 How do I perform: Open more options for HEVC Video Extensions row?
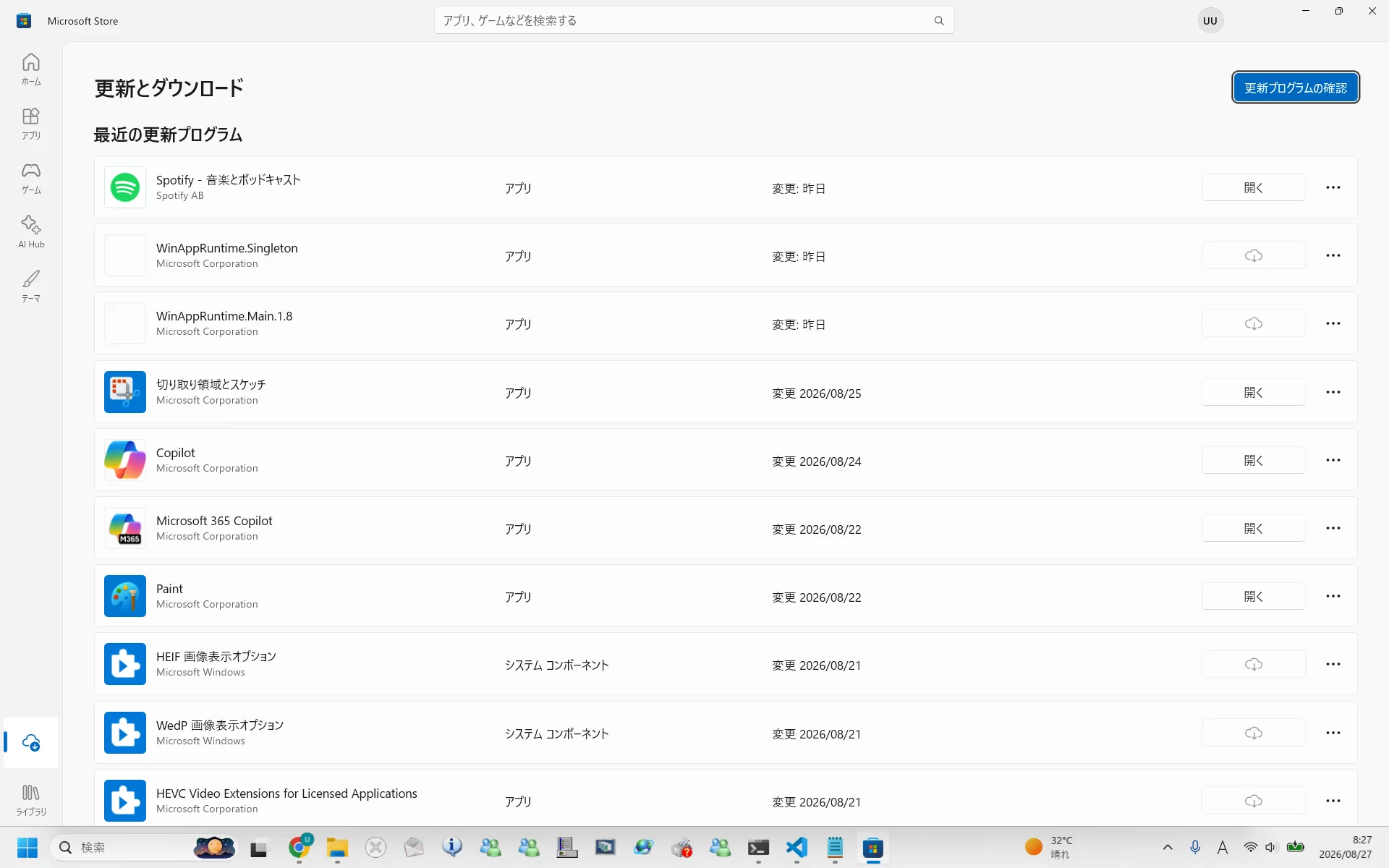[x=1333, y=801]
